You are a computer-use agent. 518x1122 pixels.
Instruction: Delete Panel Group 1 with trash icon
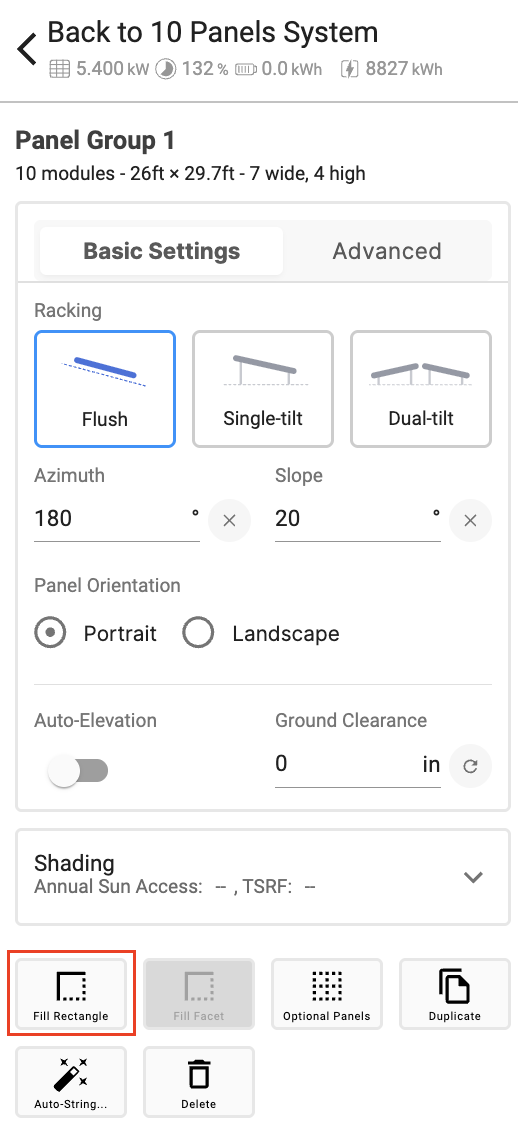tap(198, 1082)
